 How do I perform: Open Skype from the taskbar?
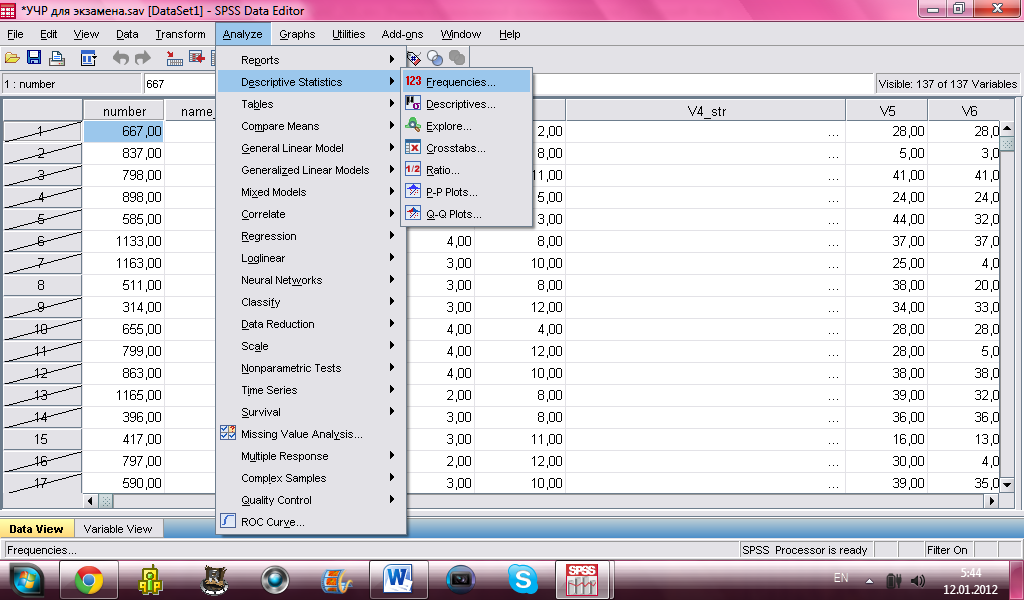point(522,579)
